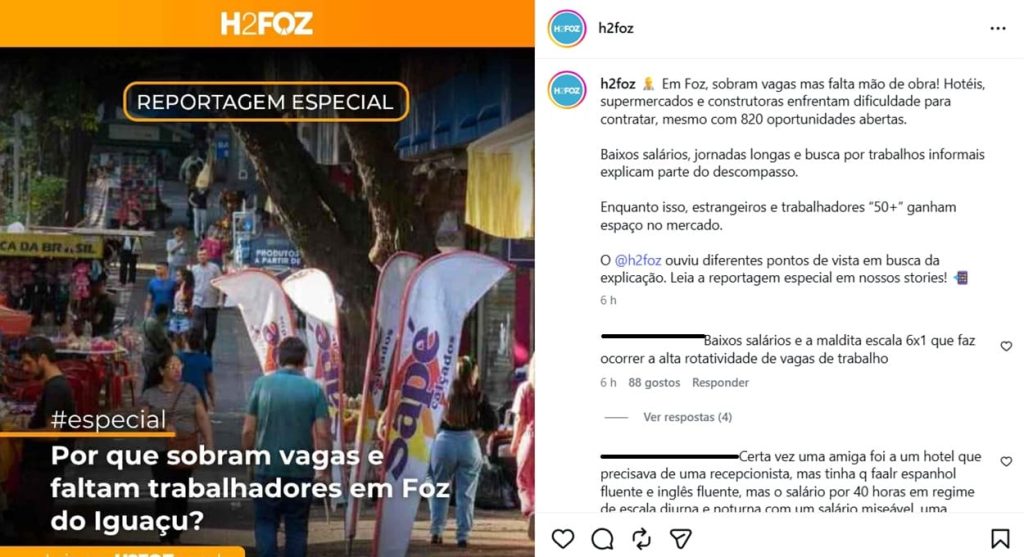Click the h2foz username in the caption
Viewport: 1024px width, 557px height.
(618, 84)
